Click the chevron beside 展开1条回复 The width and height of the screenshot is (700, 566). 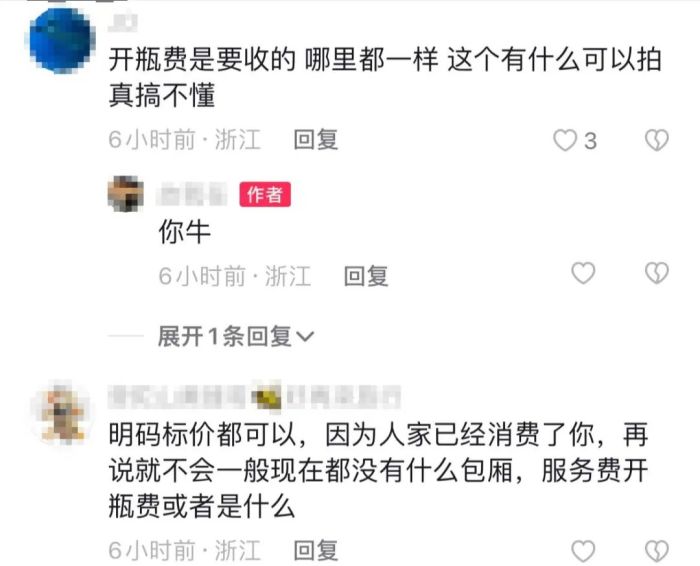point(305,337)
